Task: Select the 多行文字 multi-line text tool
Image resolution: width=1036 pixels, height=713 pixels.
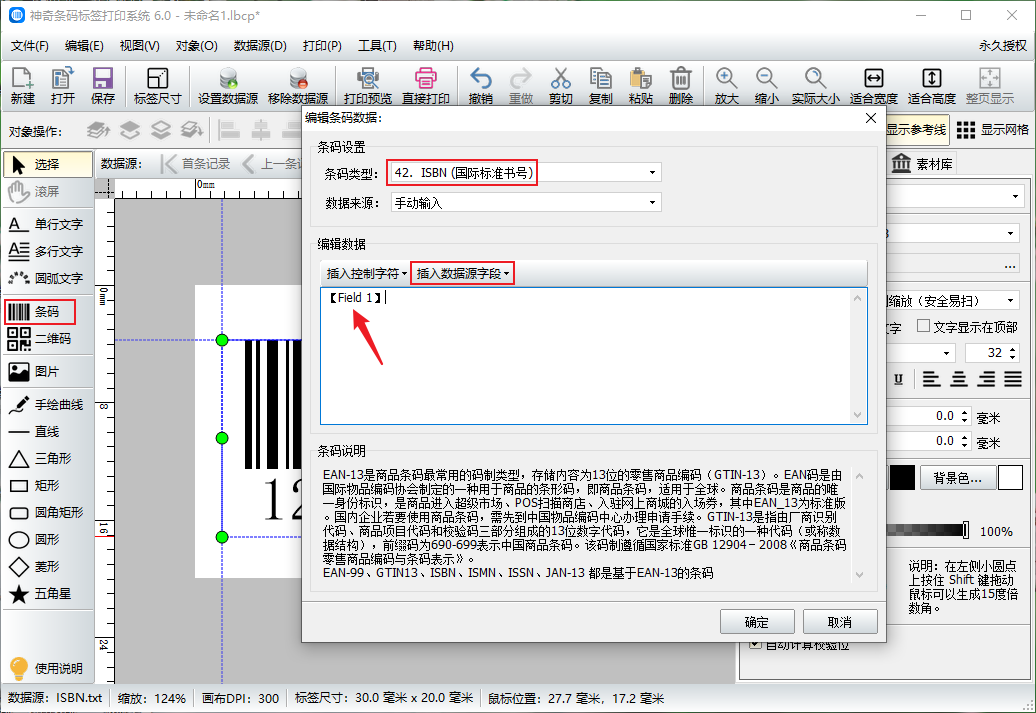Action: (46, 251)
